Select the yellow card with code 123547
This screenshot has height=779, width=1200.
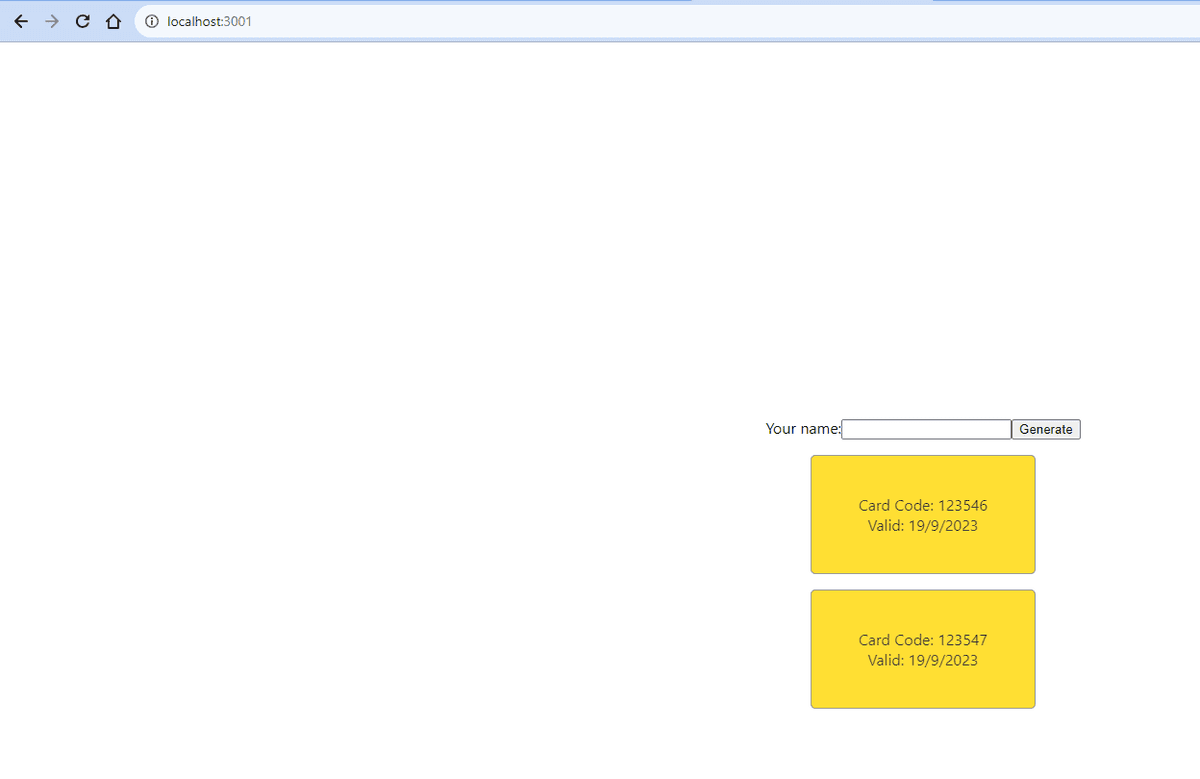(922, 685)
